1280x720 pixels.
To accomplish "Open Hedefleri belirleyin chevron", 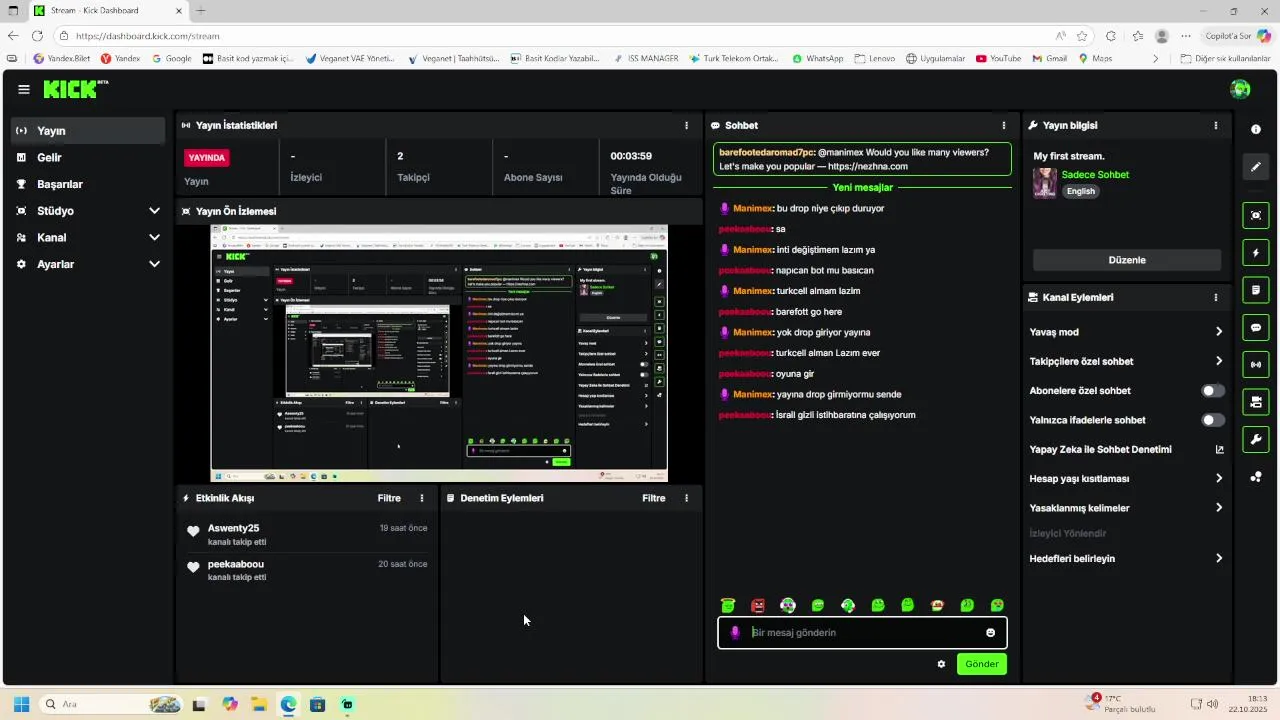I will [x=1219, y=559].
